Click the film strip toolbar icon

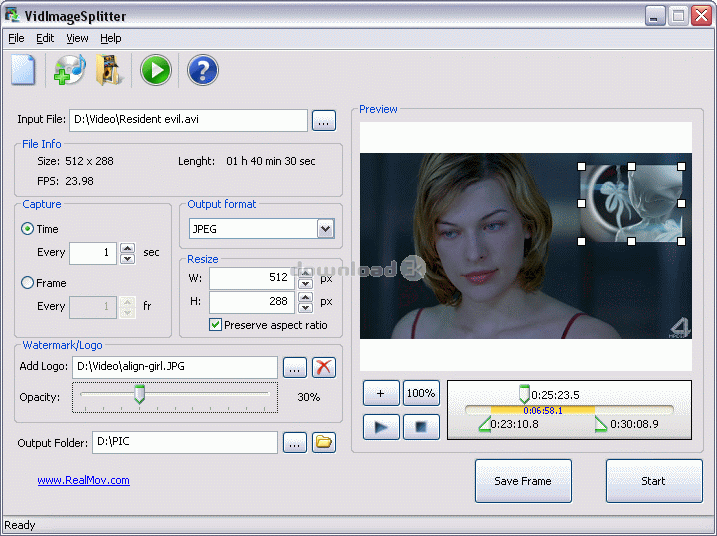coord(110,71)
